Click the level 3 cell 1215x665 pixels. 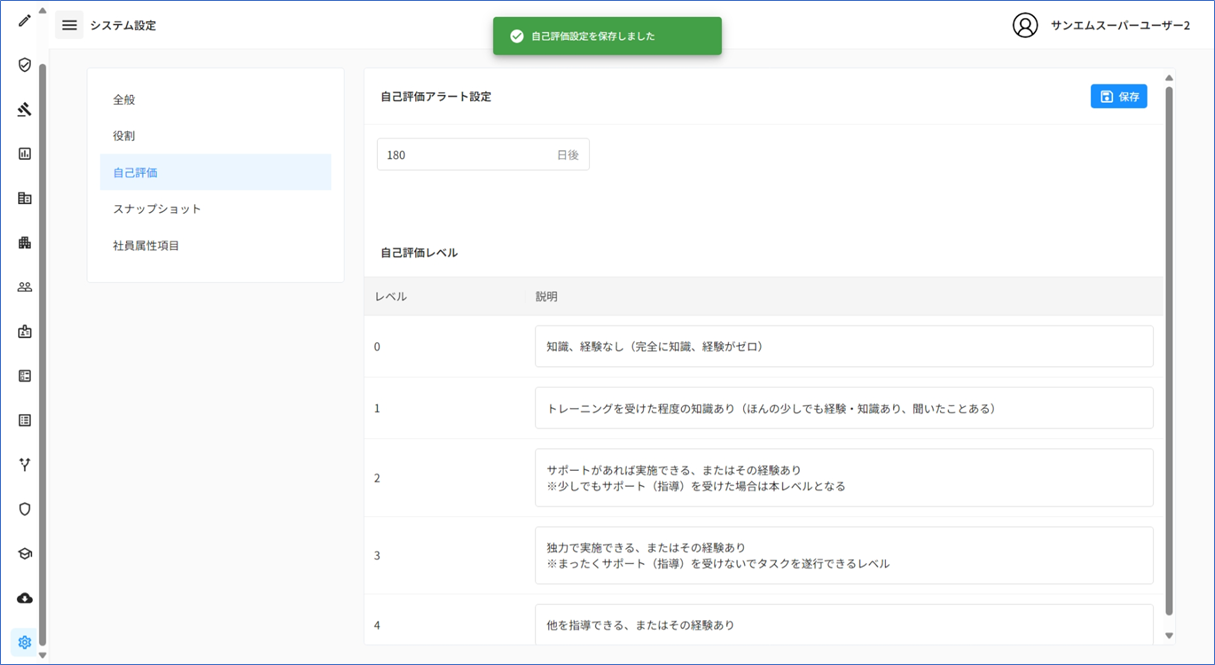pyautogui.click(x=377, y=556)
